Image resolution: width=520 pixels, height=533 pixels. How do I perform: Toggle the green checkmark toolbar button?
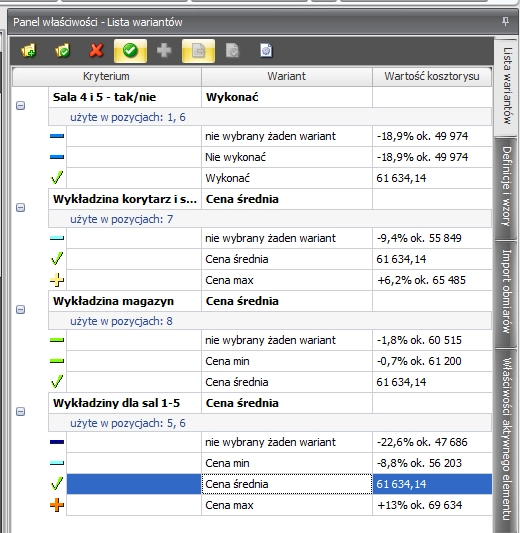(131, 51)
